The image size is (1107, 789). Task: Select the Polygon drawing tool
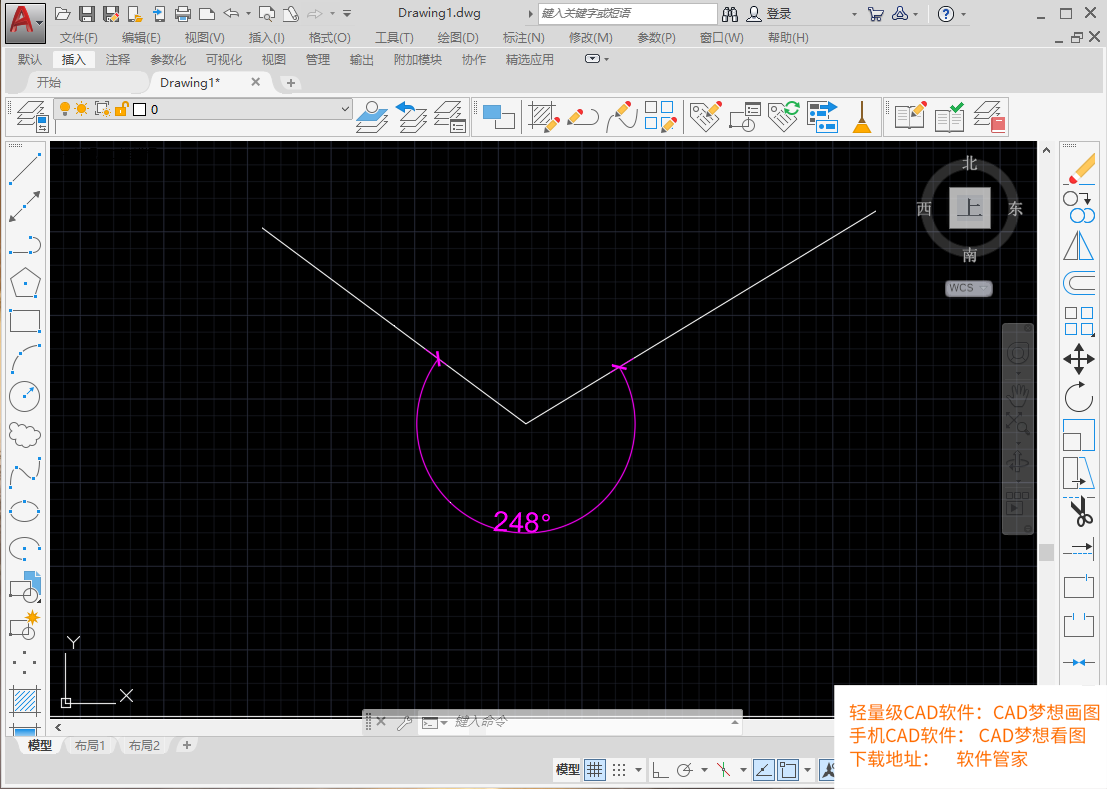point(25,284)
